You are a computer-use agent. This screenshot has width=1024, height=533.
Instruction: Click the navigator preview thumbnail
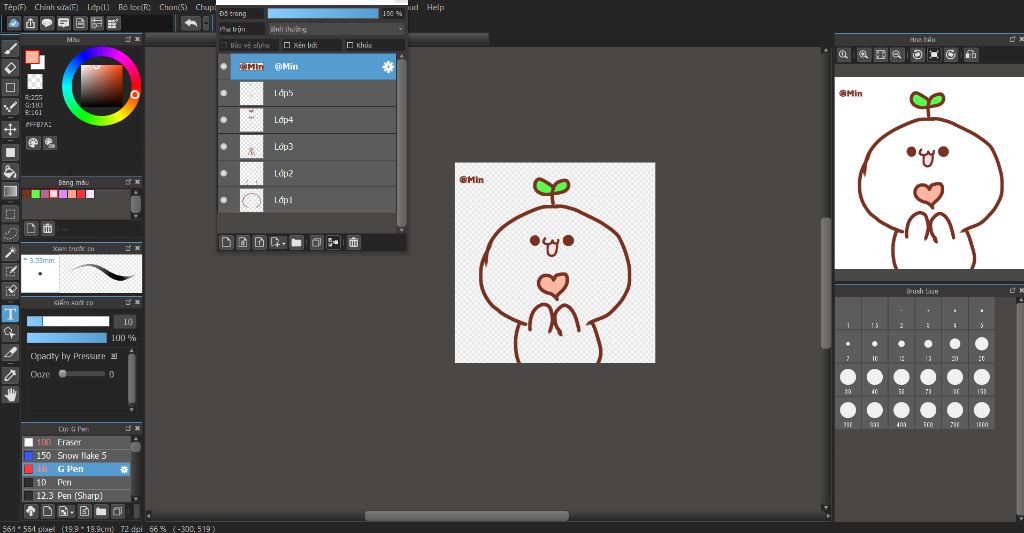(x=929, y=173)
